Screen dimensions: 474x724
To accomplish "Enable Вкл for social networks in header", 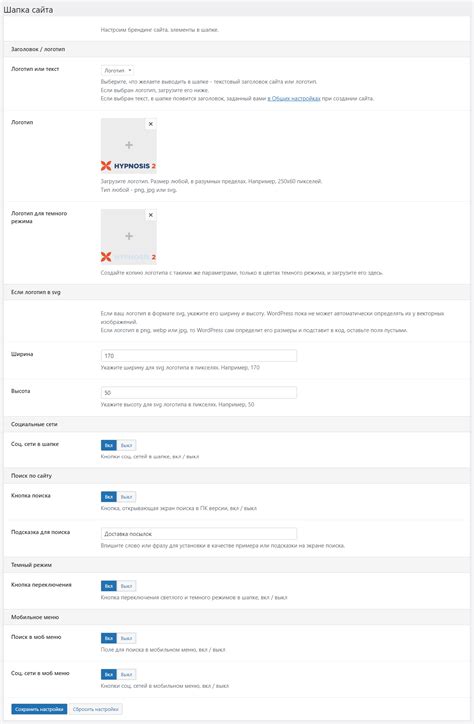I will [x=108, y=446].
